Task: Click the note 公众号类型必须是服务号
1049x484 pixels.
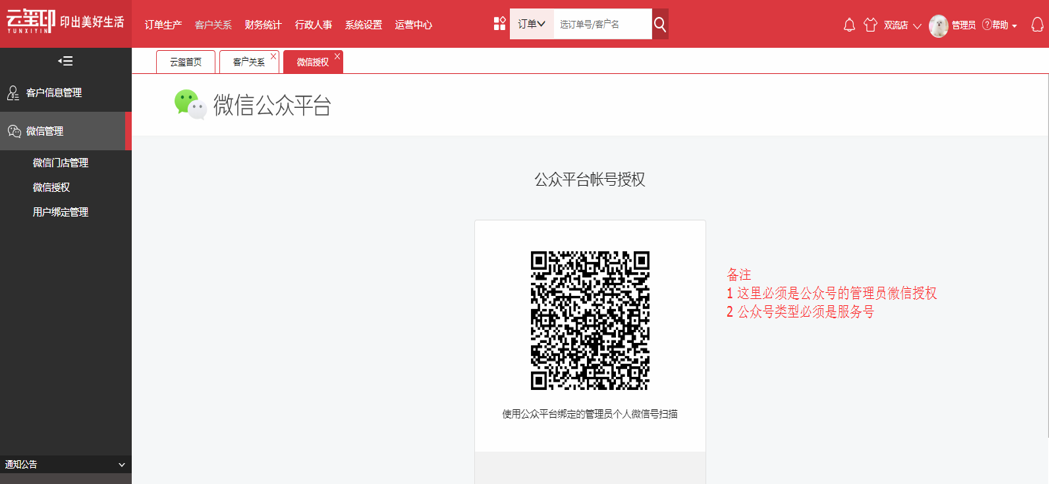Action: (x=805, y=312)
